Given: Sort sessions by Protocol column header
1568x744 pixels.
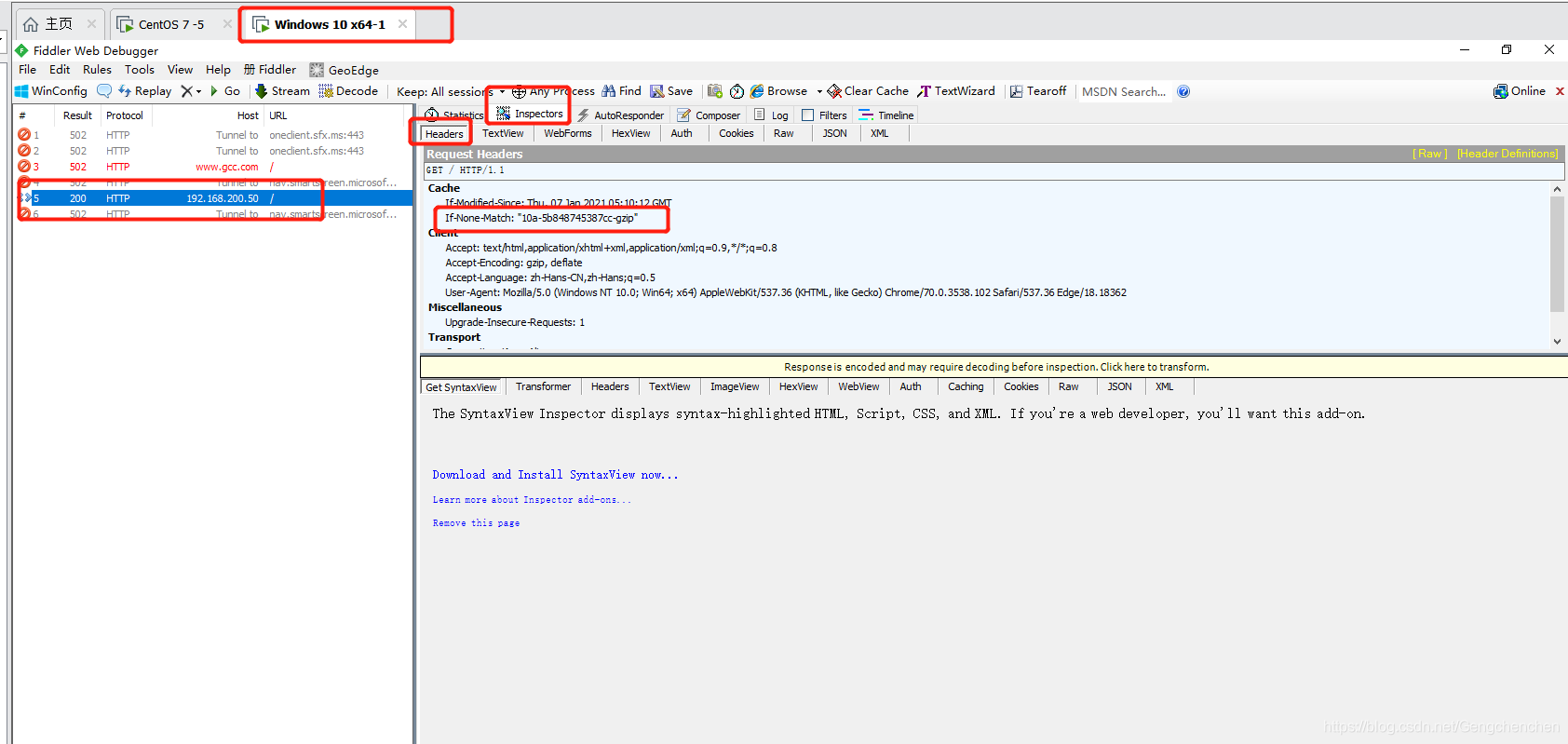Looking at the screenshot, I should (x=125, y=115).
